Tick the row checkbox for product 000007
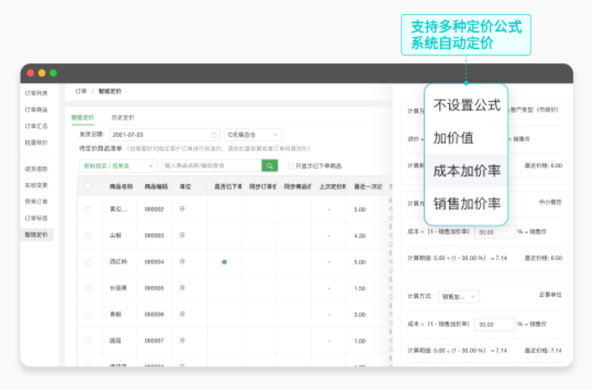Image resolution: width=592 pixels, height=390 pixels. coord(88,341)
